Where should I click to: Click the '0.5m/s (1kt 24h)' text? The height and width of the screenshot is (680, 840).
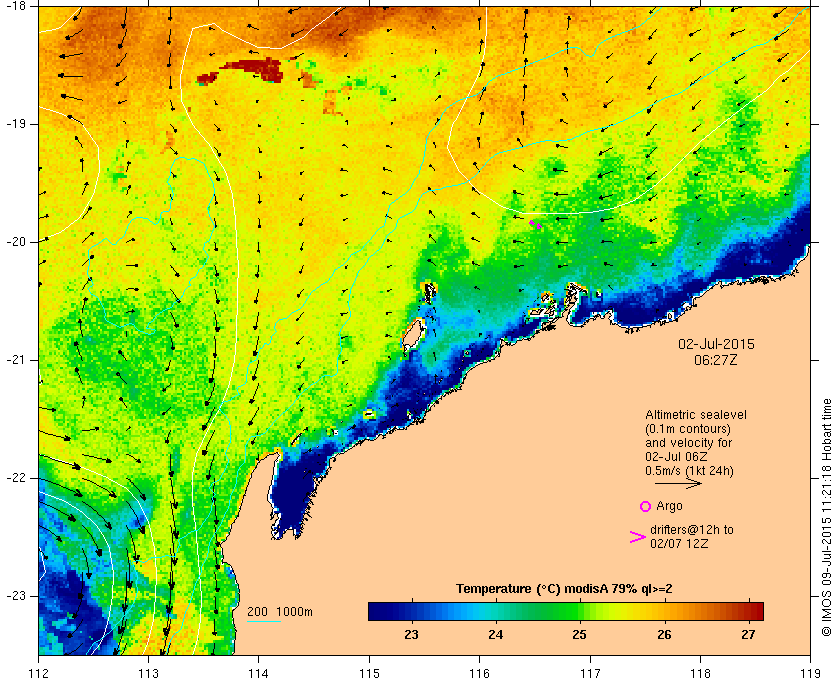[689, 471]
